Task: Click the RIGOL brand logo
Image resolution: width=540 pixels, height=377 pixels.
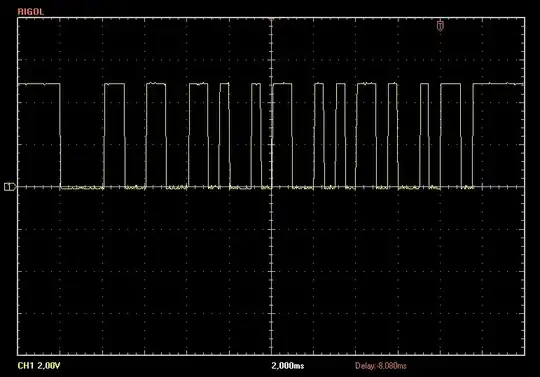Action: pos(31,12)
